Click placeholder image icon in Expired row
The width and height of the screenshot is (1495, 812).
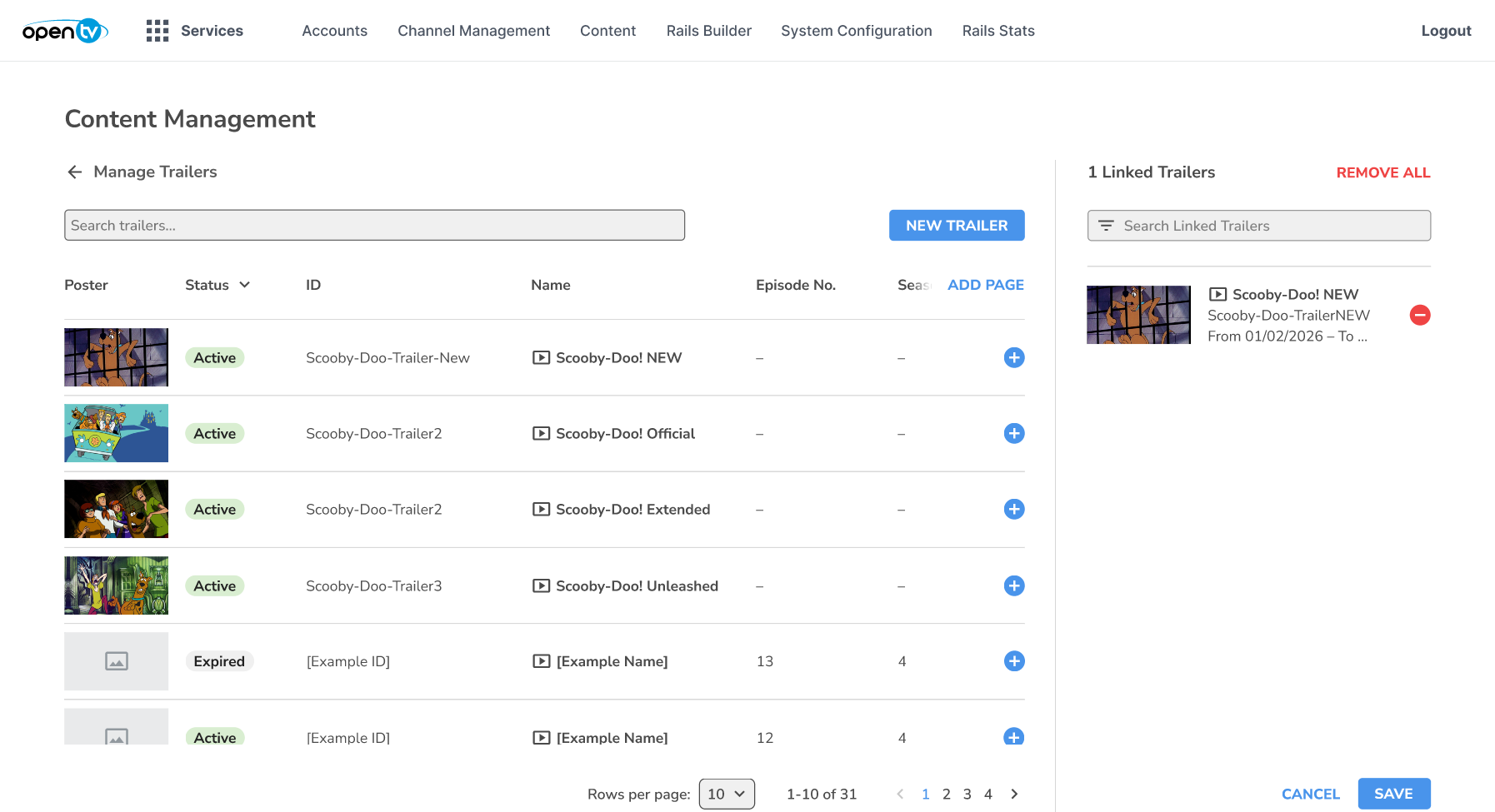pyautogui.click(x=117, y=661)
